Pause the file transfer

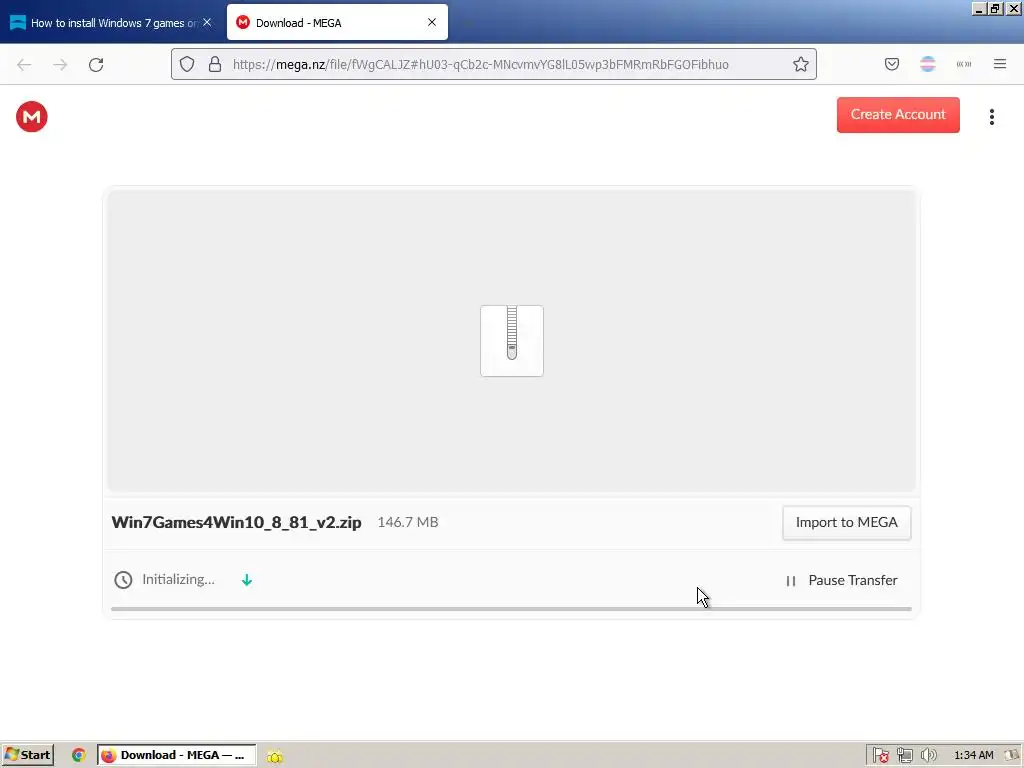pyautogui.click(x=841, y=580)
